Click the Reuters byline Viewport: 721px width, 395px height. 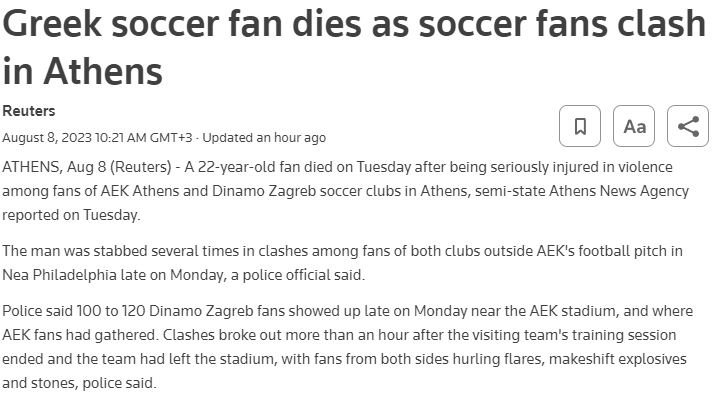[29, 111]
